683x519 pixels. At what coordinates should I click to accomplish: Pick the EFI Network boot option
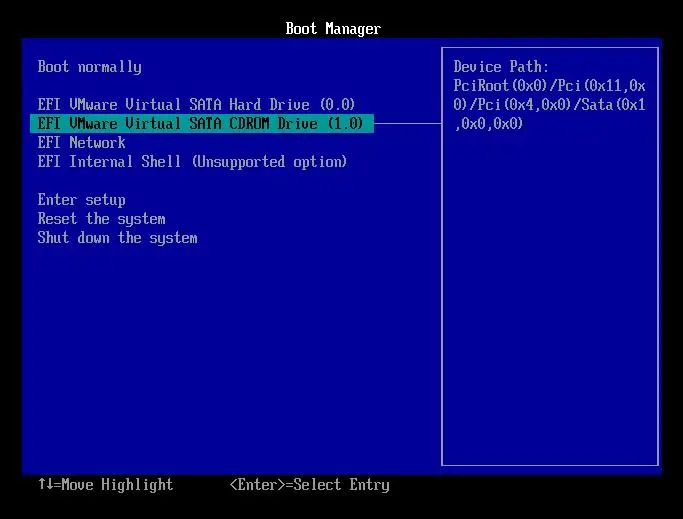click(81, 143)
